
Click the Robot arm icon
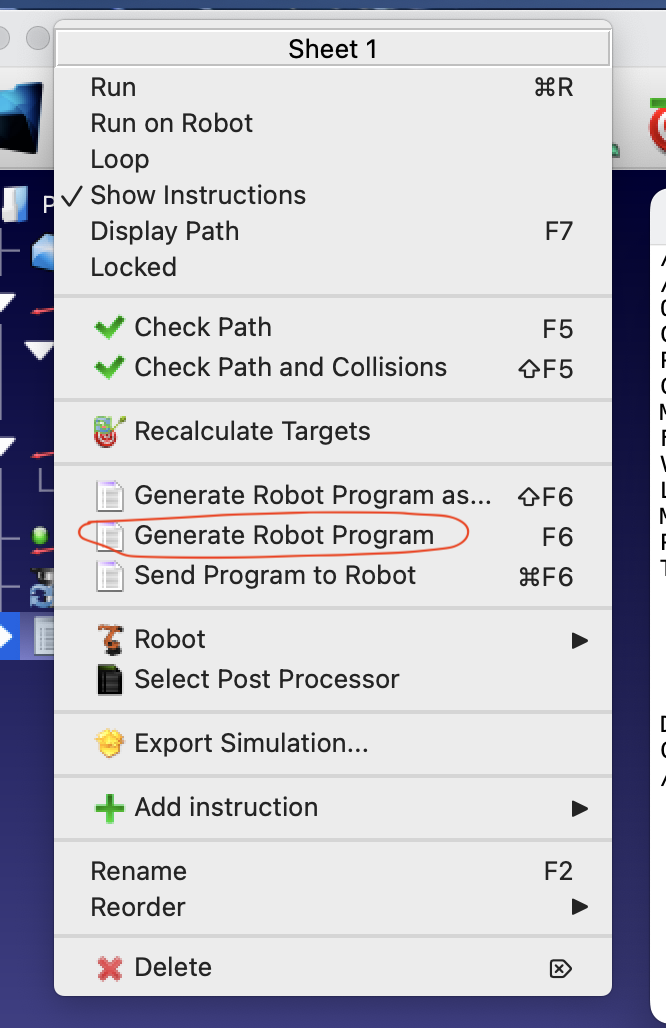pyautogui.click(x=108, y=639)
